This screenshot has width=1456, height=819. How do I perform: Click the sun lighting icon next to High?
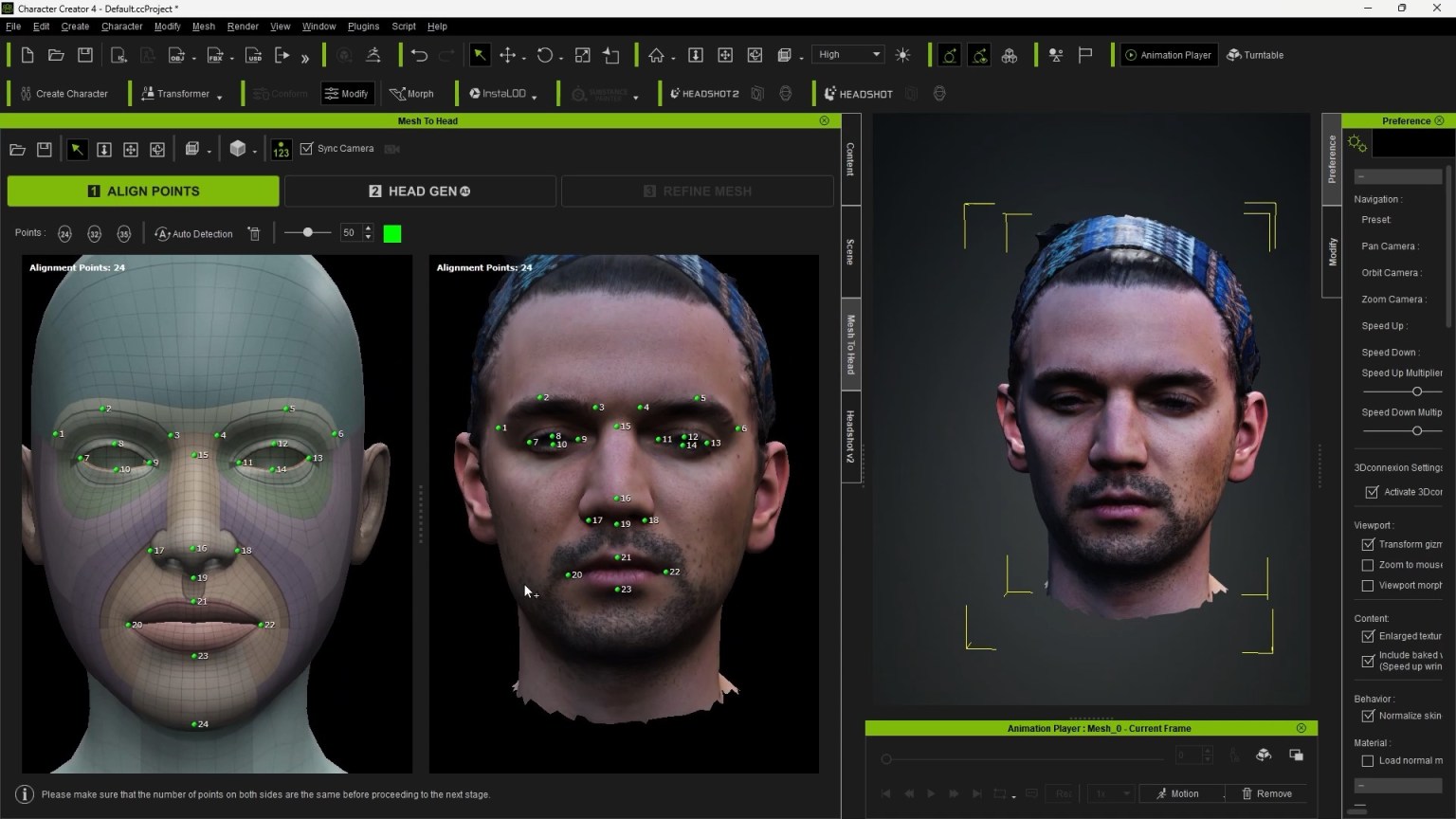tap(902, 55)
